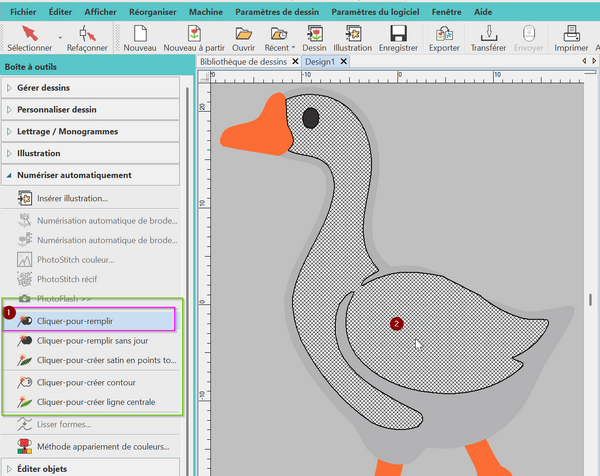This screenshot has height=476, width=600.
Task: Create a new design with Nouveau
Action: pos(140,37)
